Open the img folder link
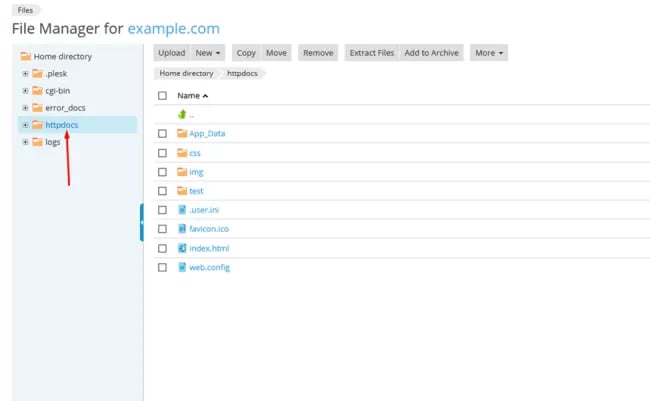The height and width of the screenshot is (401, 650). coord(196,172)
